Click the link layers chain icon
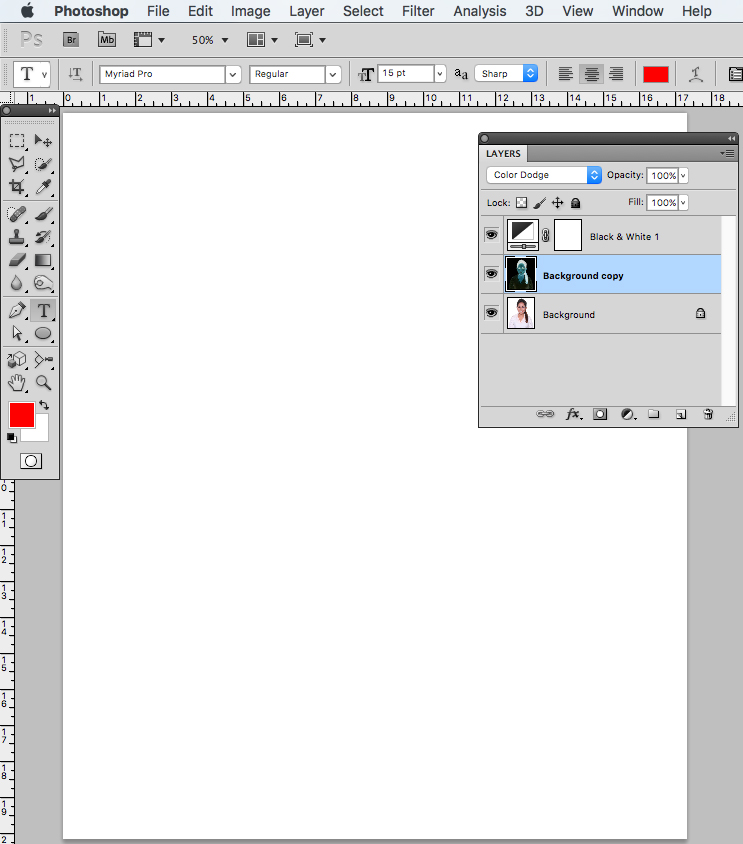The height and width of the screenshot is (844, 743). (545, 414)
